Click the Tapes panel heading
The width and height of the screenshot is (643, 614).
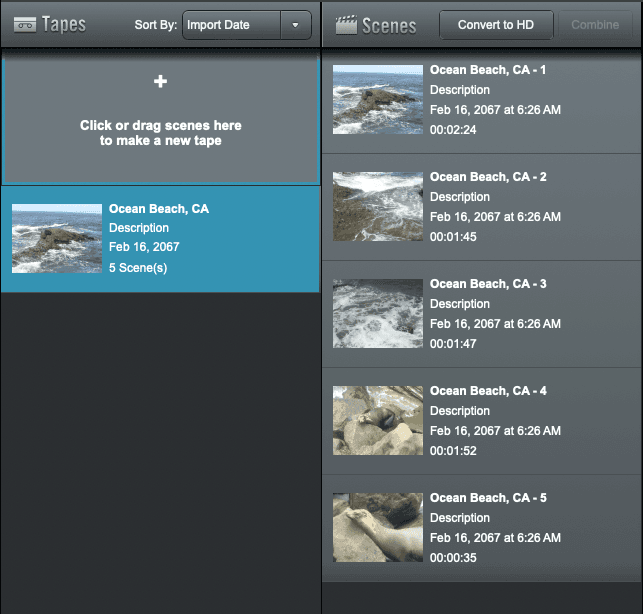pos(64,25)
